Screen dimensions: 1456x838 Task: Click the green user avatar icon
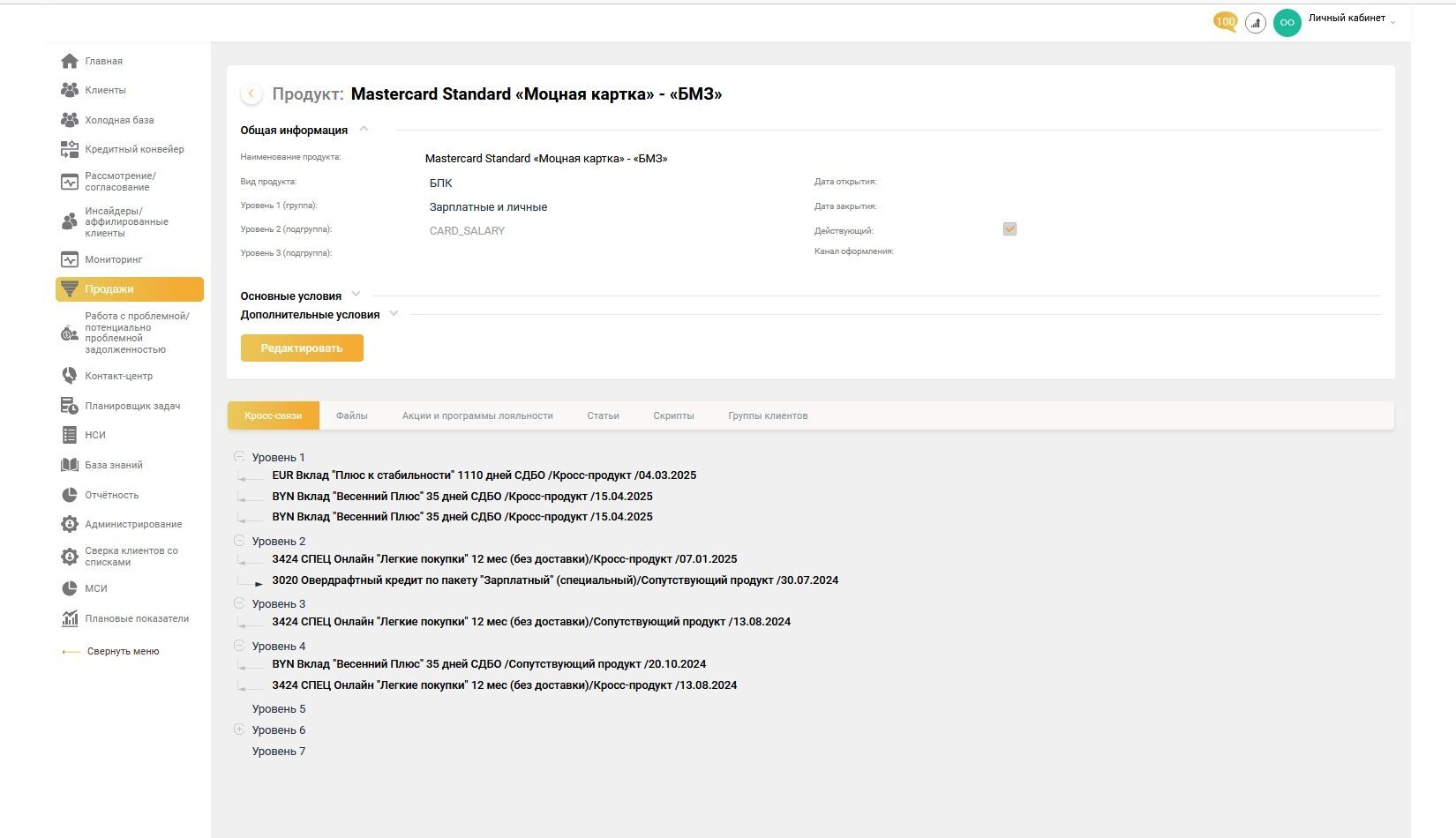1287,23
